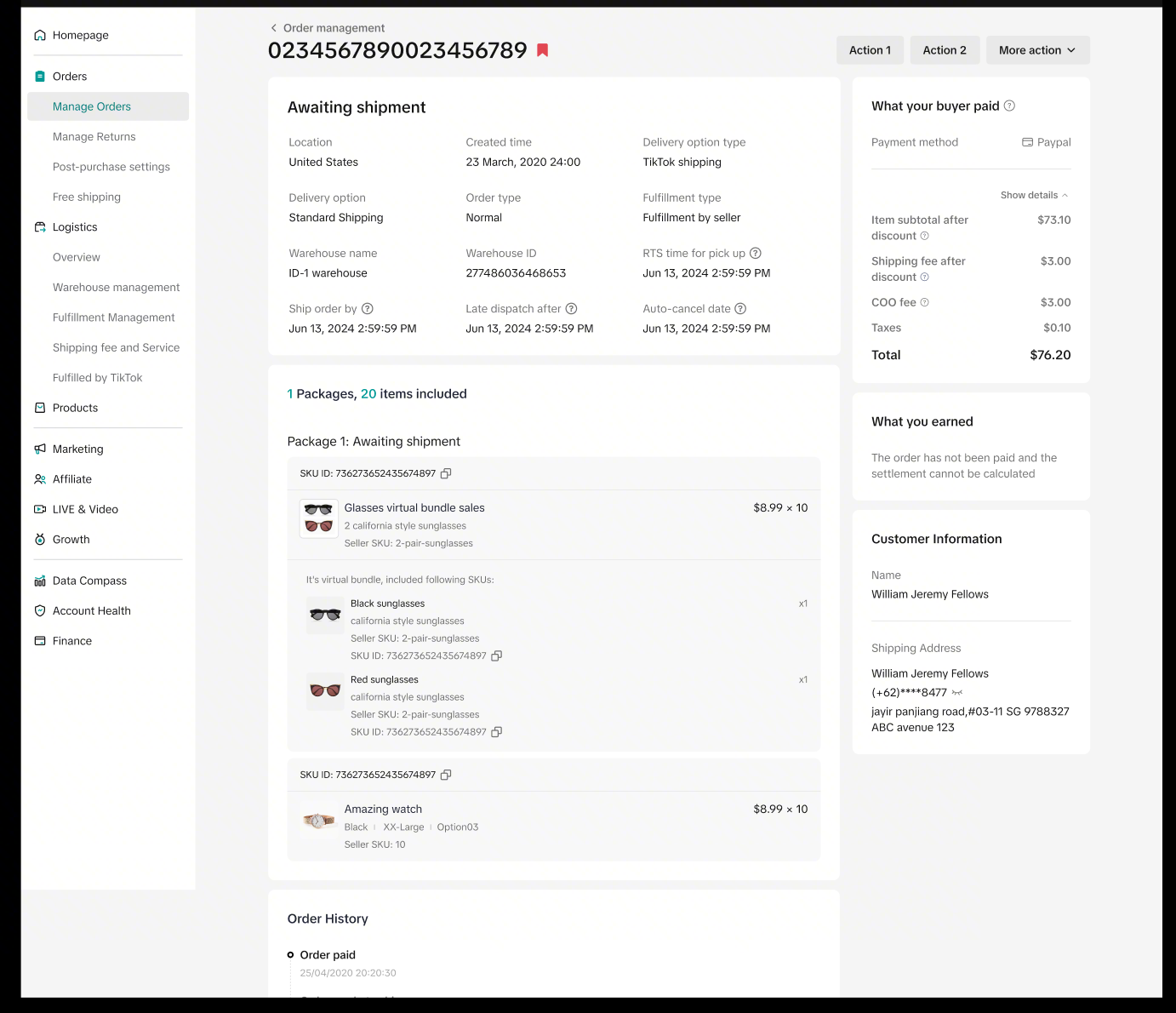Viewport: 1176px width, 1013px height.
Task: Copy the Amazing watch SKU ID
Action: pyautogui.click(x=446, y=775)
